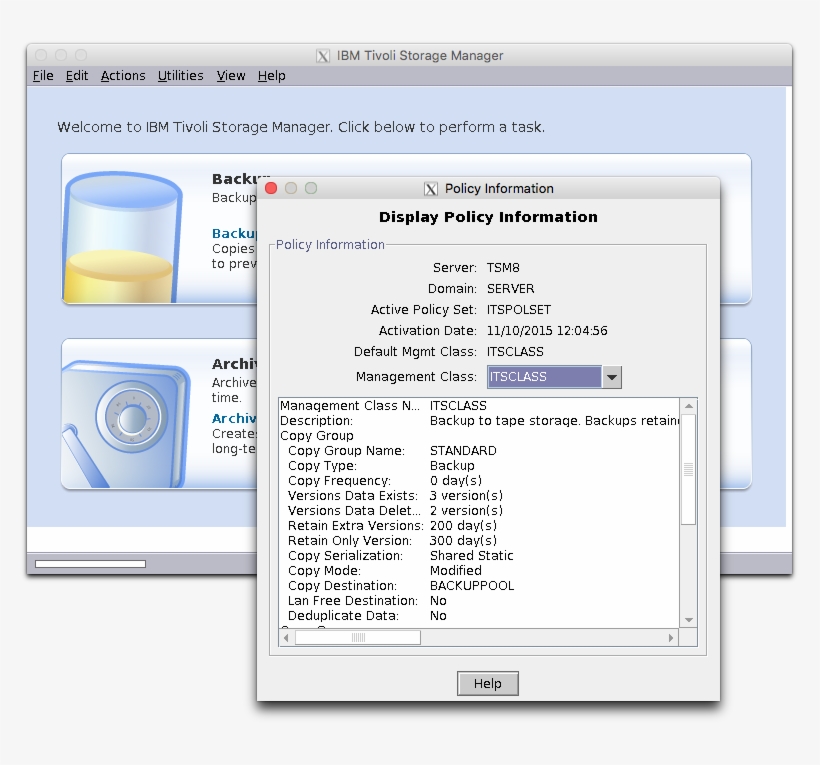The image size is (820, 765).
Task: Follow the blue Backup hyperlink
Action: point(234,233)
